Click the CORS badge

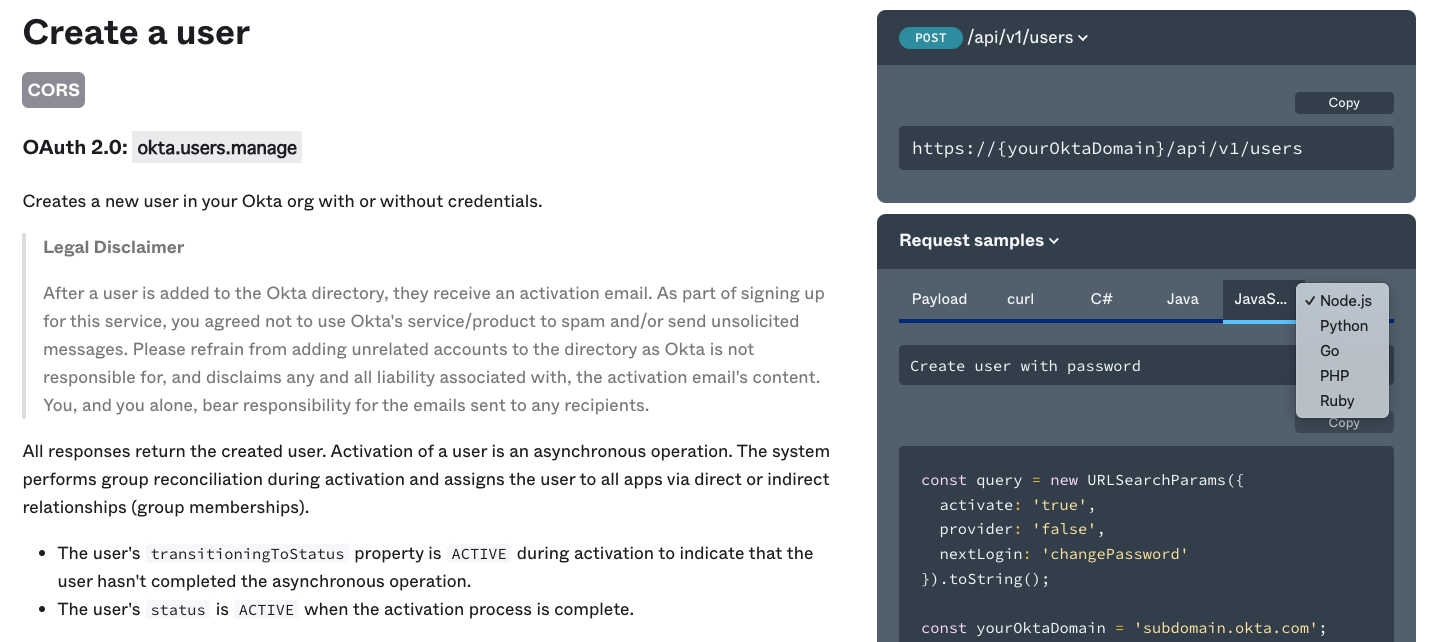(x=54, y=90)
